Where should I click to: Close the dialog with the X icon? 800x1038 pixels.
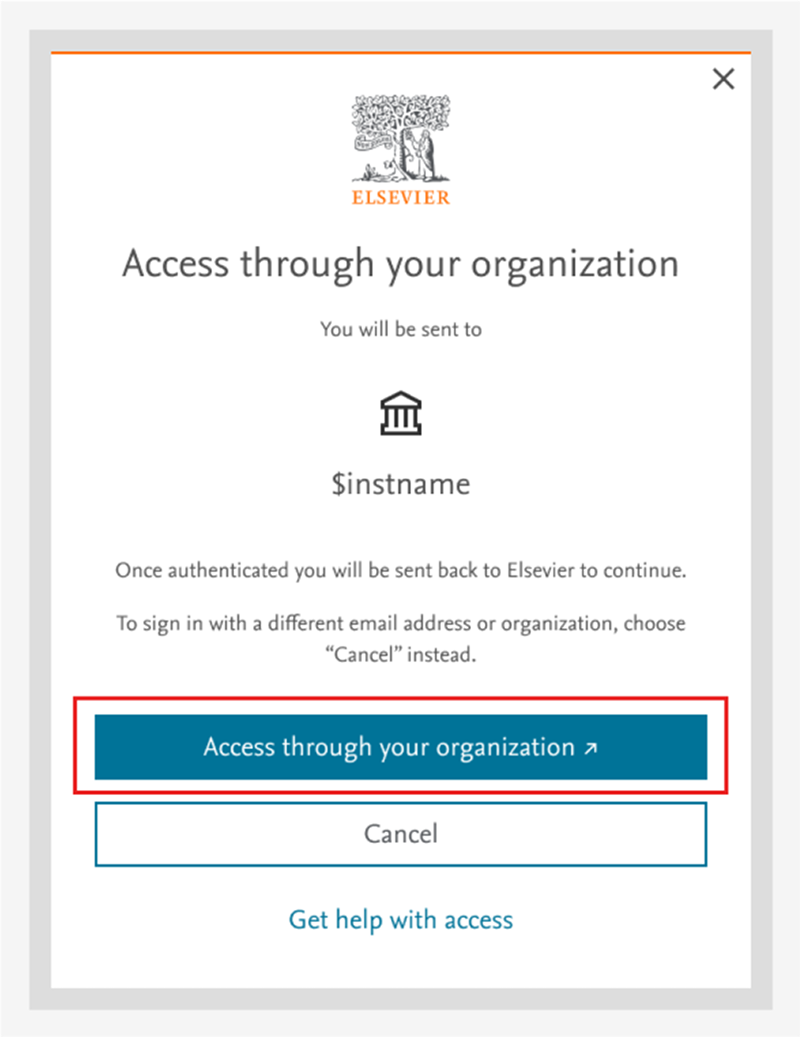tap(723, 80)
